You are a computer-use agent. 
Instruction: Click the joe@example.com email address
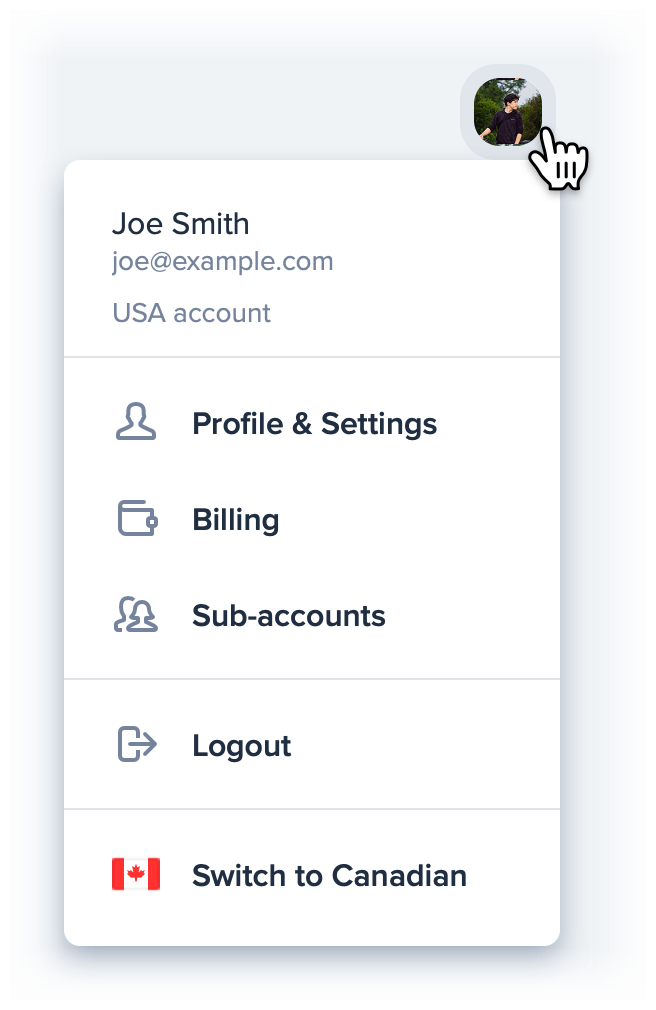(x=222, y=262)
